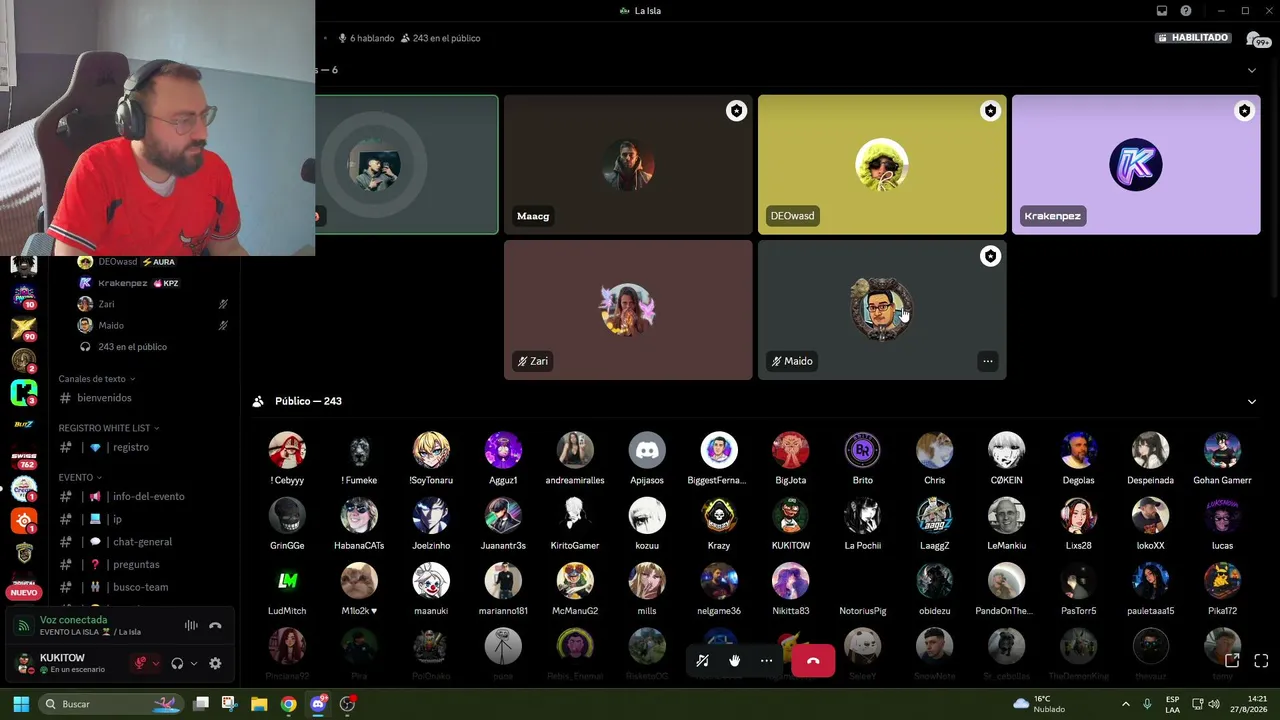Open audio output options arrow
Screen dimensions: 1280x720
point(193,663)
